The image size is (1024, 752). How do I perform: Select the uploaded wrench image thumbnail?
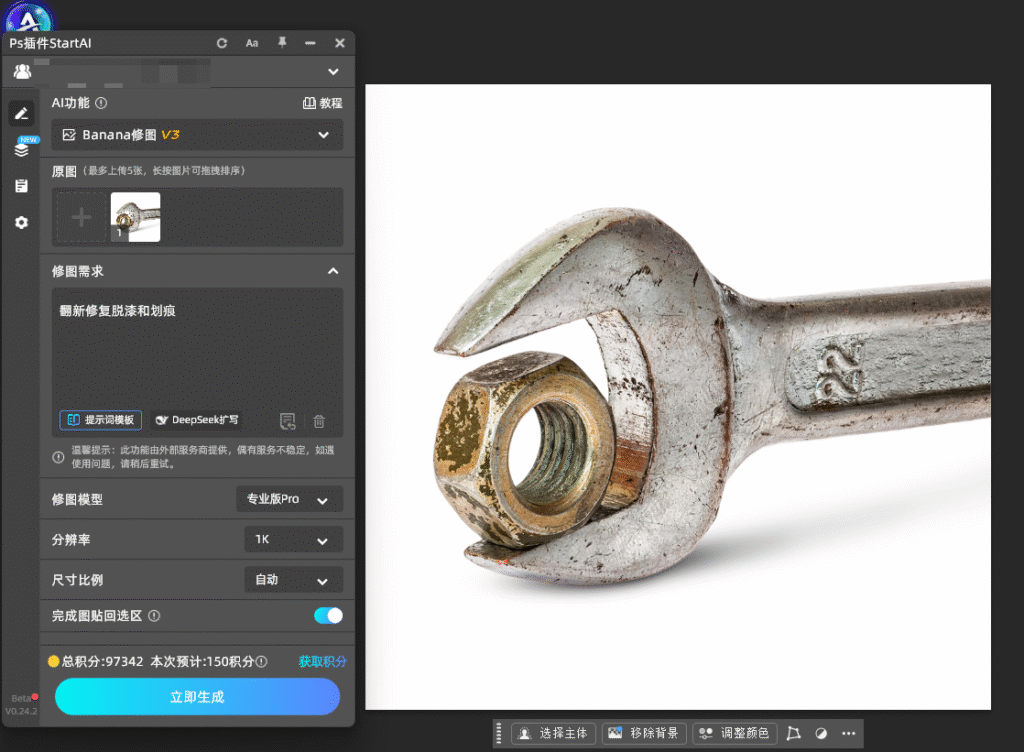pyautogui.click(x=135, y=217)
